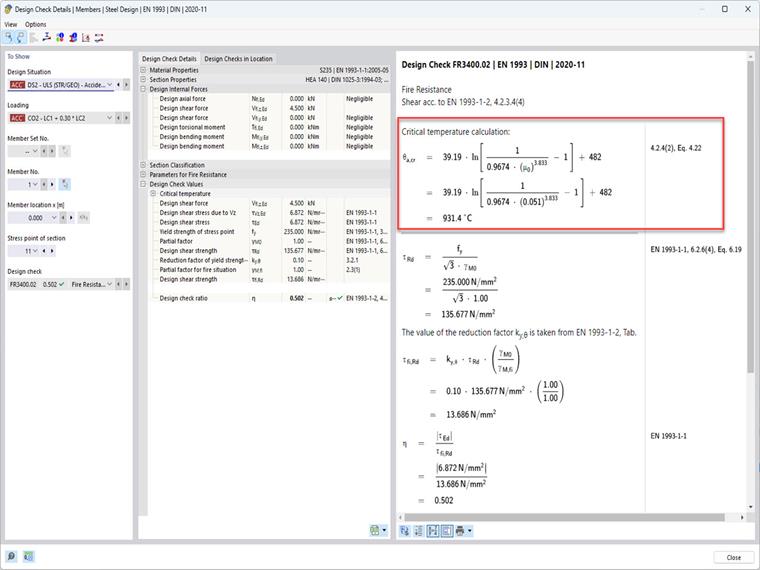
Task: Click the refresh formula view icon
Action: [x=405, y=531]
